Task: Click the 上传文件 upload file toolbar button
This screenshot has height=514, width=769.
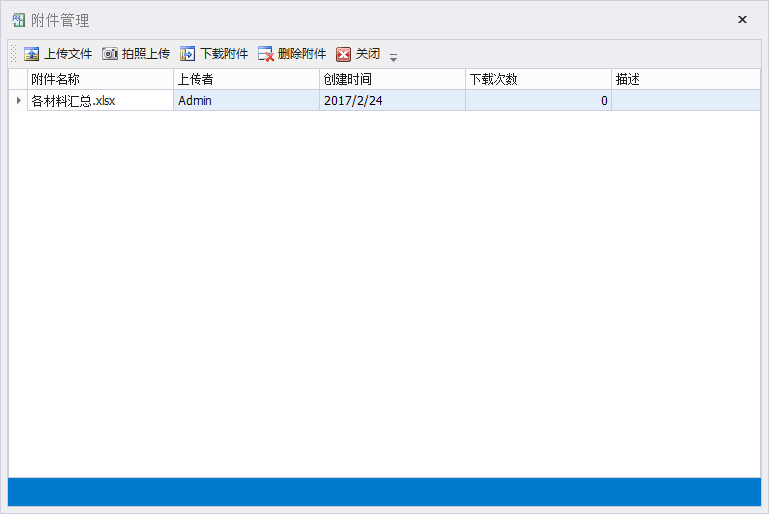Action: [x=58, y=54]
